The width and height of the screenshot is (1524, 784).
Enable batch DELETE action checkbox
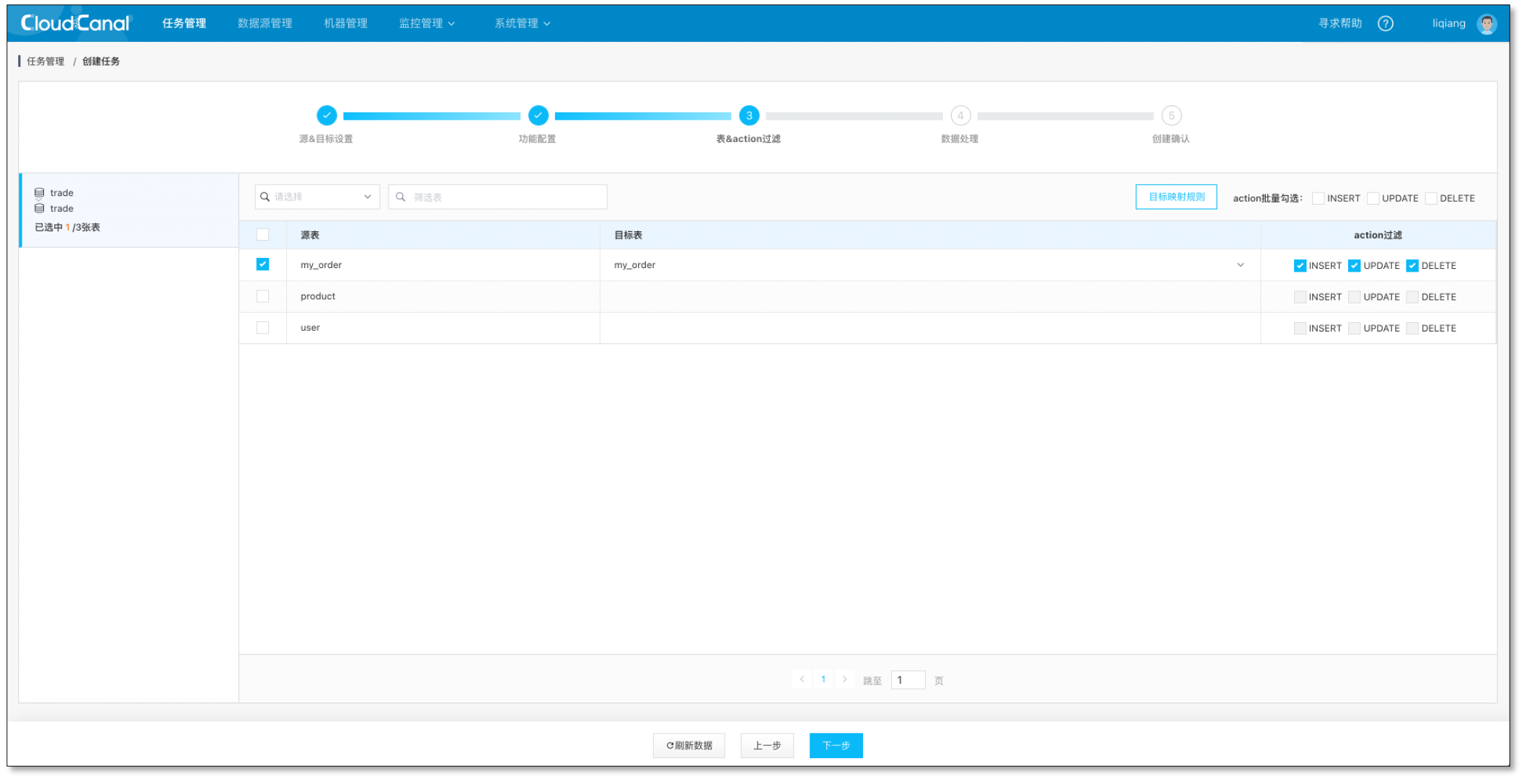tap(1431, 198)
